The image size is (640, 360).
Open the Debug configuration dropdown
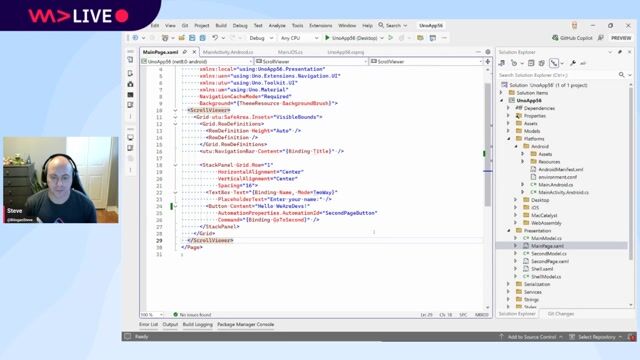pyautogui.click(x=261, y=38)
